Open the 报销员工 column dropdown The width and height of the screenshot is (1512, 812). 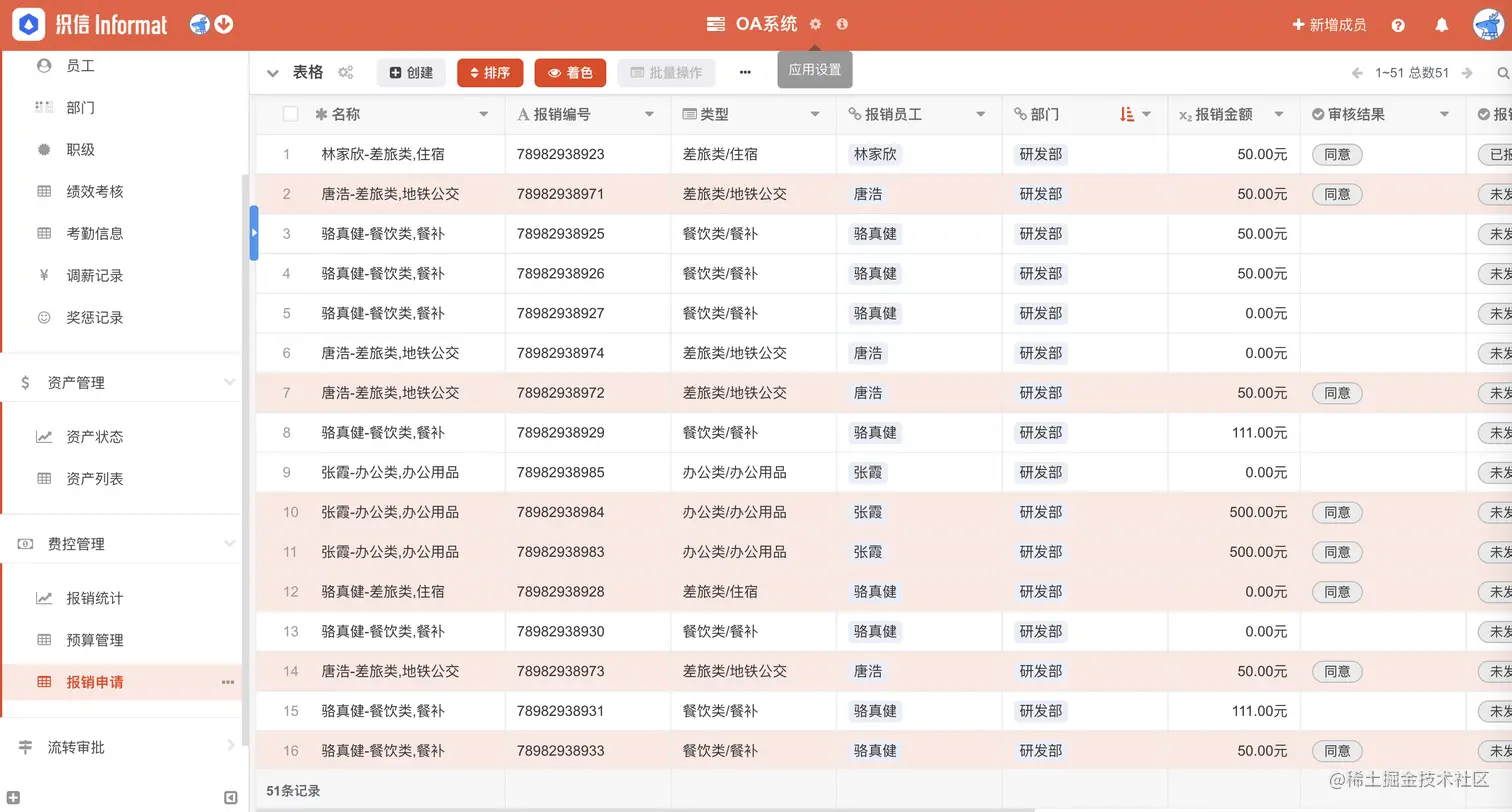coord(981,115)
